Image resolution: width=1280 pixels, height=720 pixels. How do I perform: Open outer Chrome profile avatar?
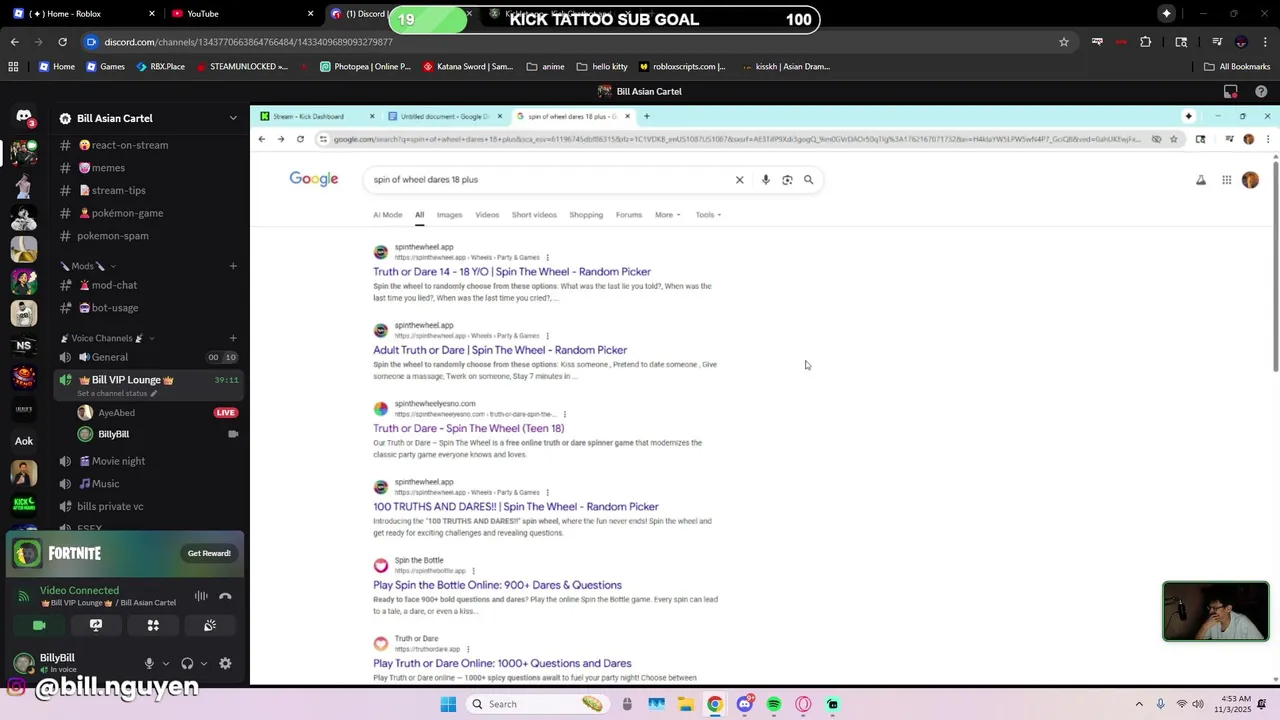pyautogui.click(x=1241, y=42)
